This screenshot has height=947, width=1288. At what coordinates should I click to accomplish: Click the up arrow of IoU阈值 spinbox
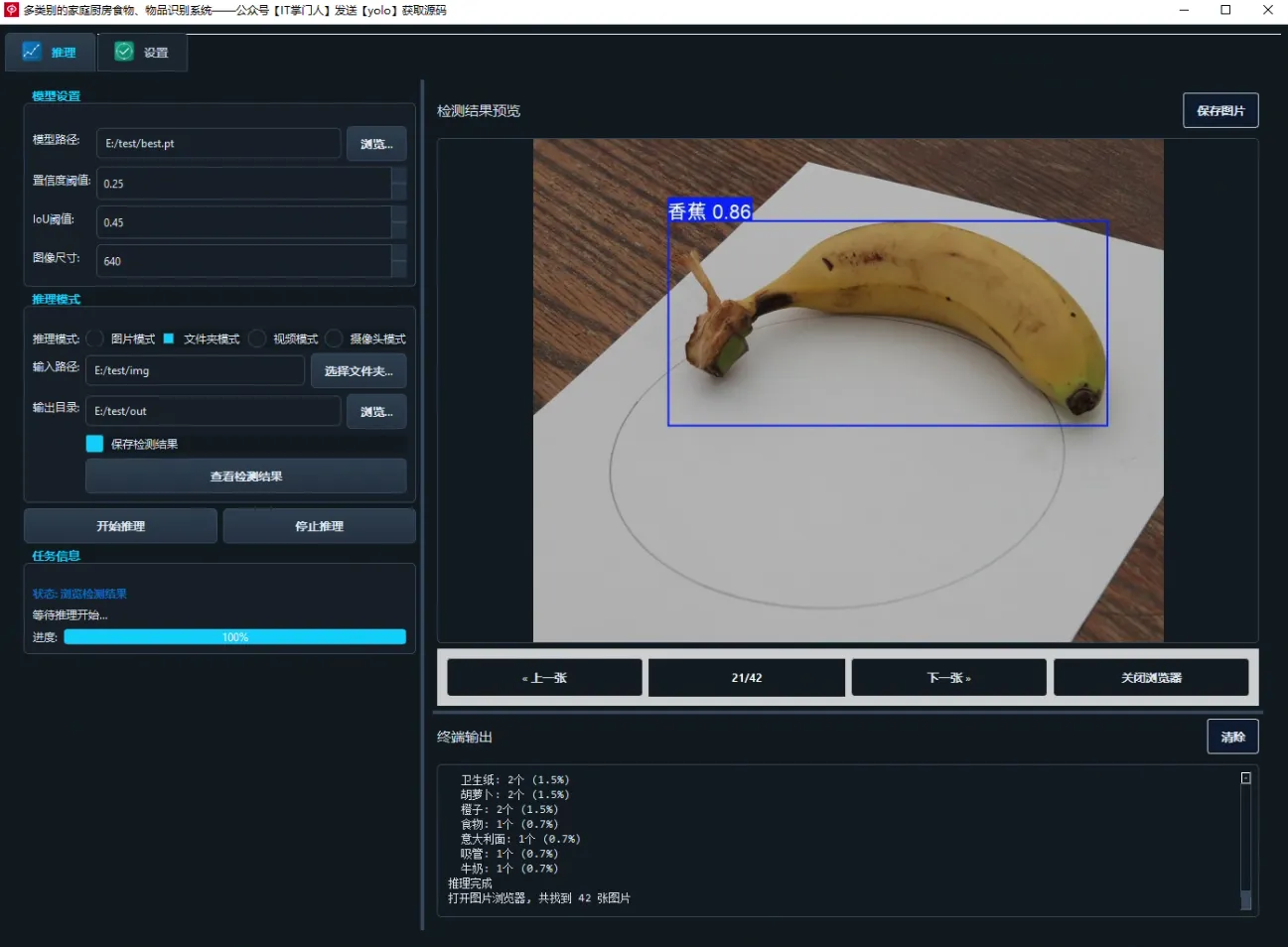[x=399, y=214]
